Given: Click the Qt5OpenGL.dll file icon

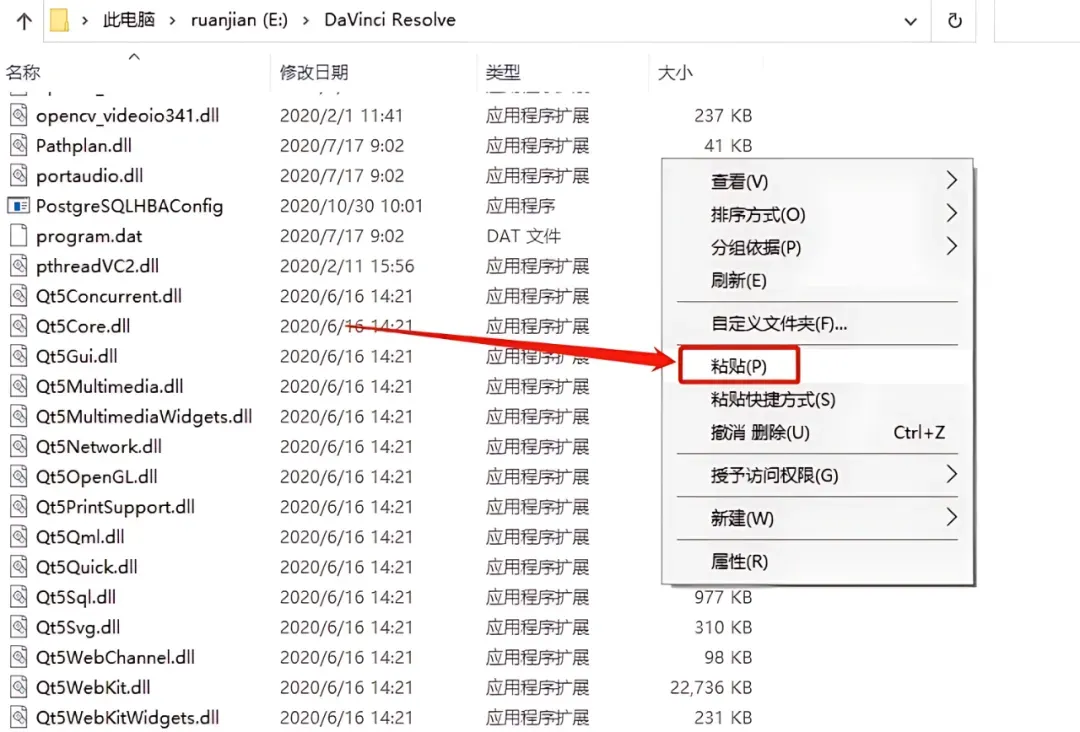Looking at the screenshot, I should pyautogui.click(x=19, y=477).
